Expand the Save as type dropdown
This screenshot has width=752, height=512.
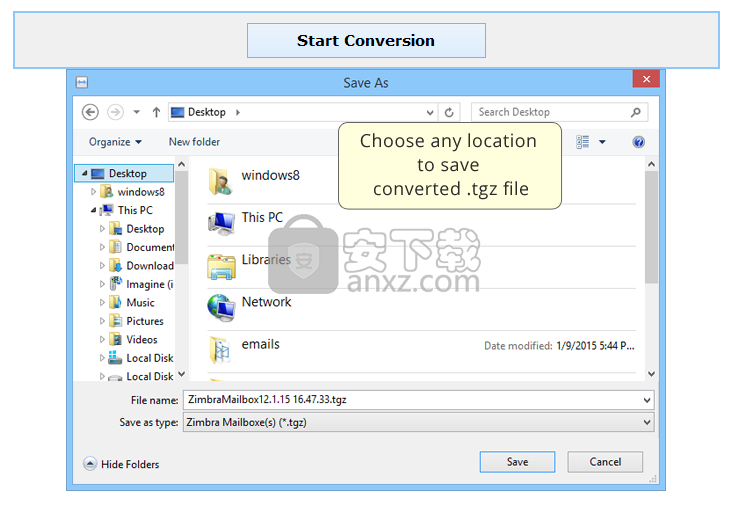(x=648, y=423)
